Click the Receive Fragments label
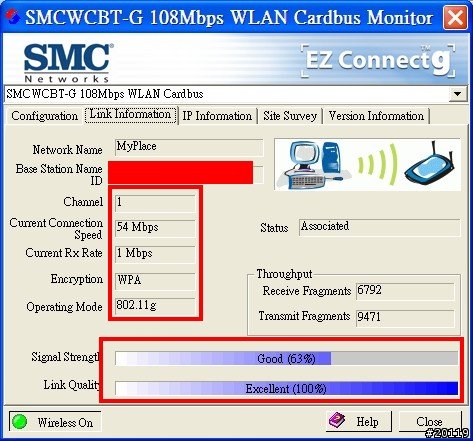This screenshot has width=473, height=441. coord(307,291)
